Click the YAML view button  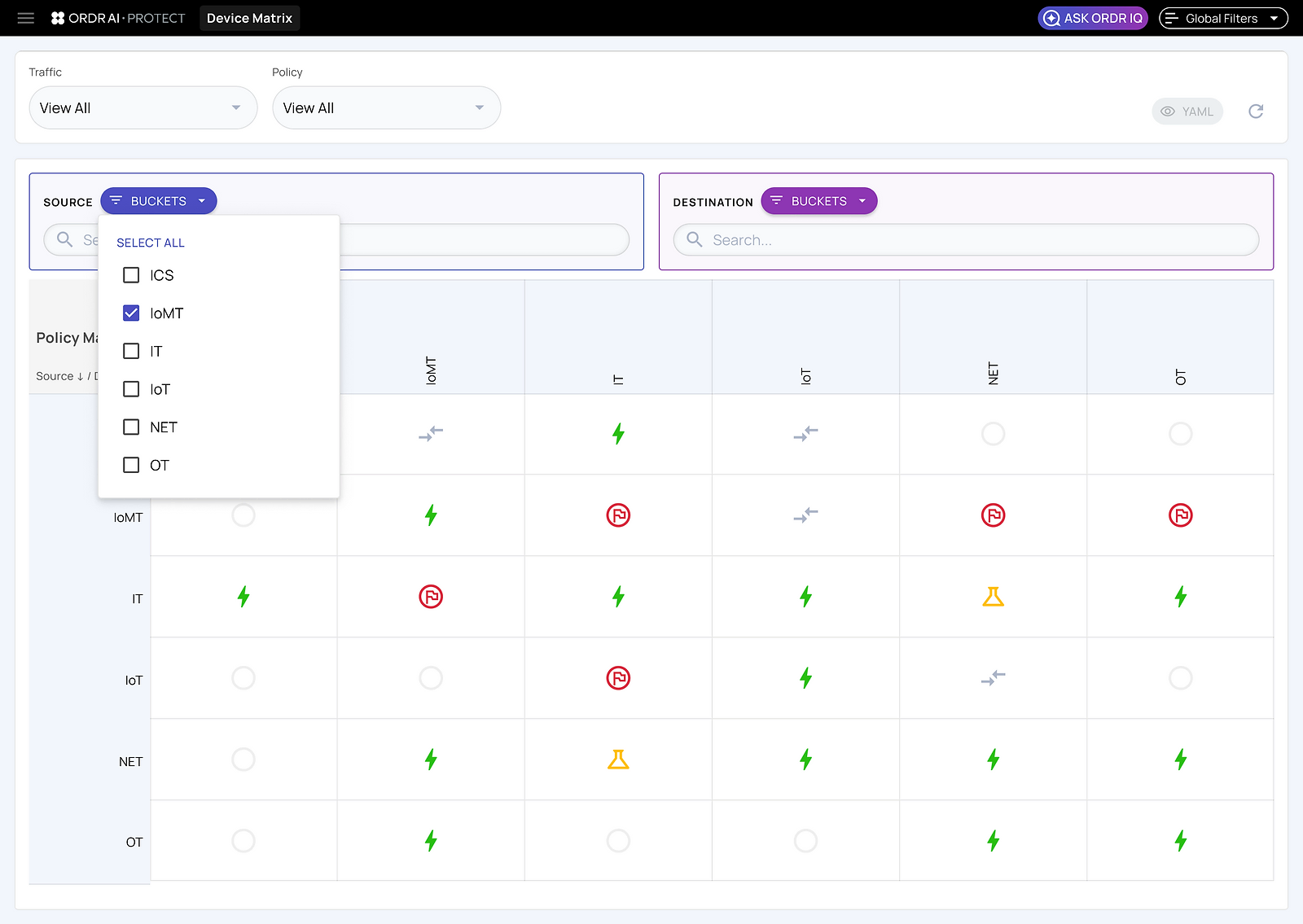pyautogui.click(x=1187, y=112)
